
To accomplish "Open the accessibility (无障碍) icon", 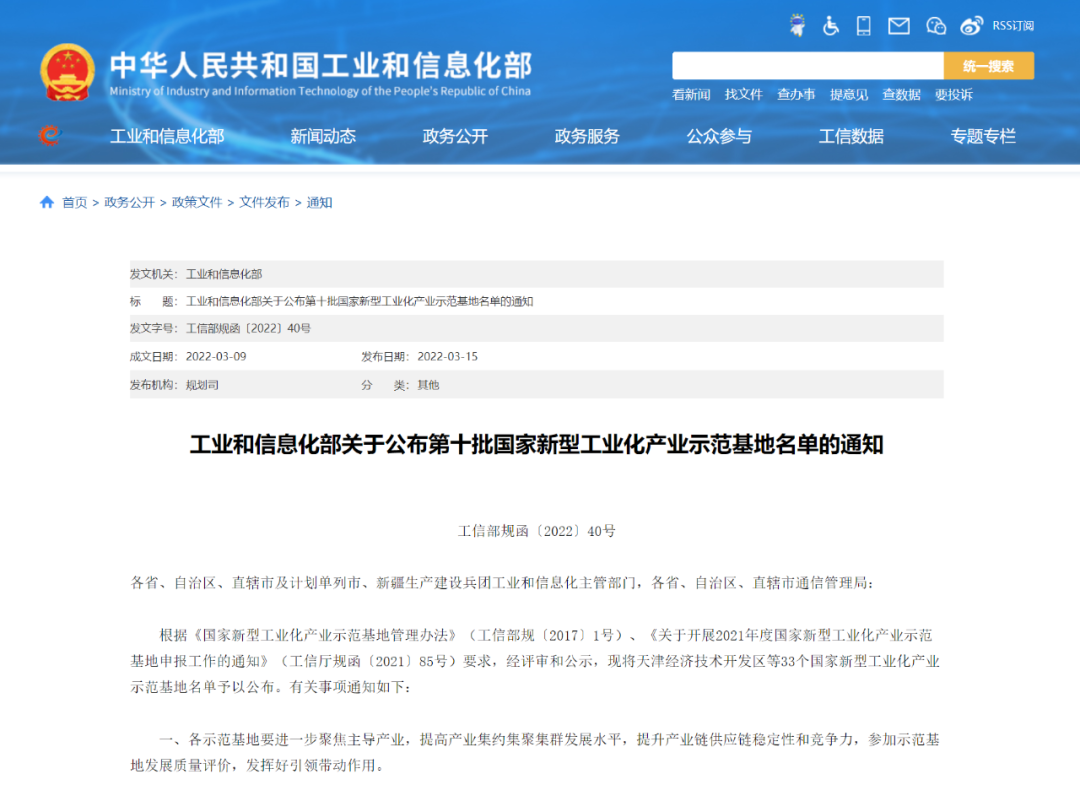I will coord(831,25).
